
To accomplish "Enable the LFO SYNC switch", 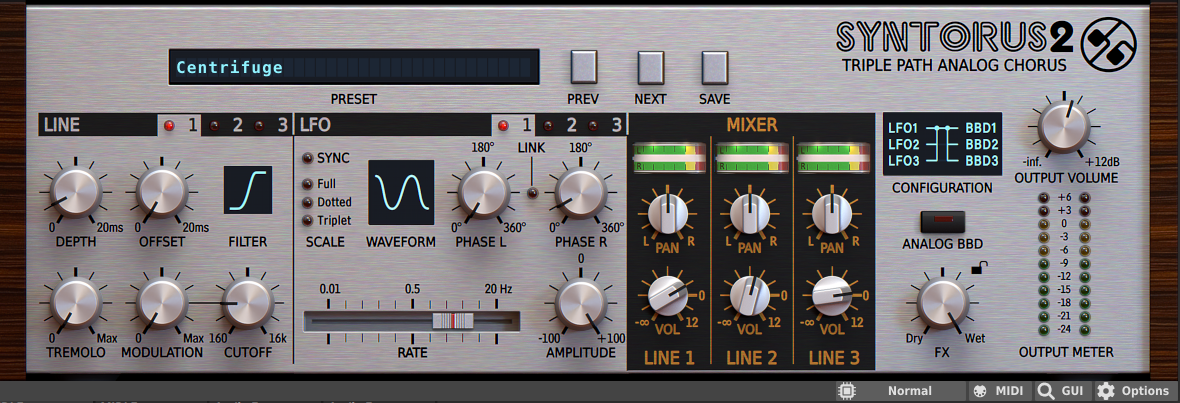I will [308, 159].
